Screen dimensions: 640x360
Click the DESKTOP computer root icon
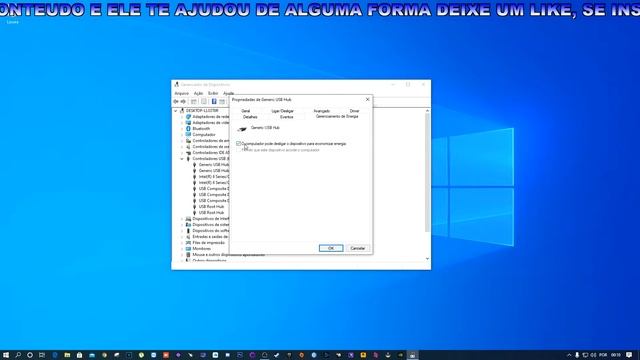pyautogui.click(x=182, y=111)
